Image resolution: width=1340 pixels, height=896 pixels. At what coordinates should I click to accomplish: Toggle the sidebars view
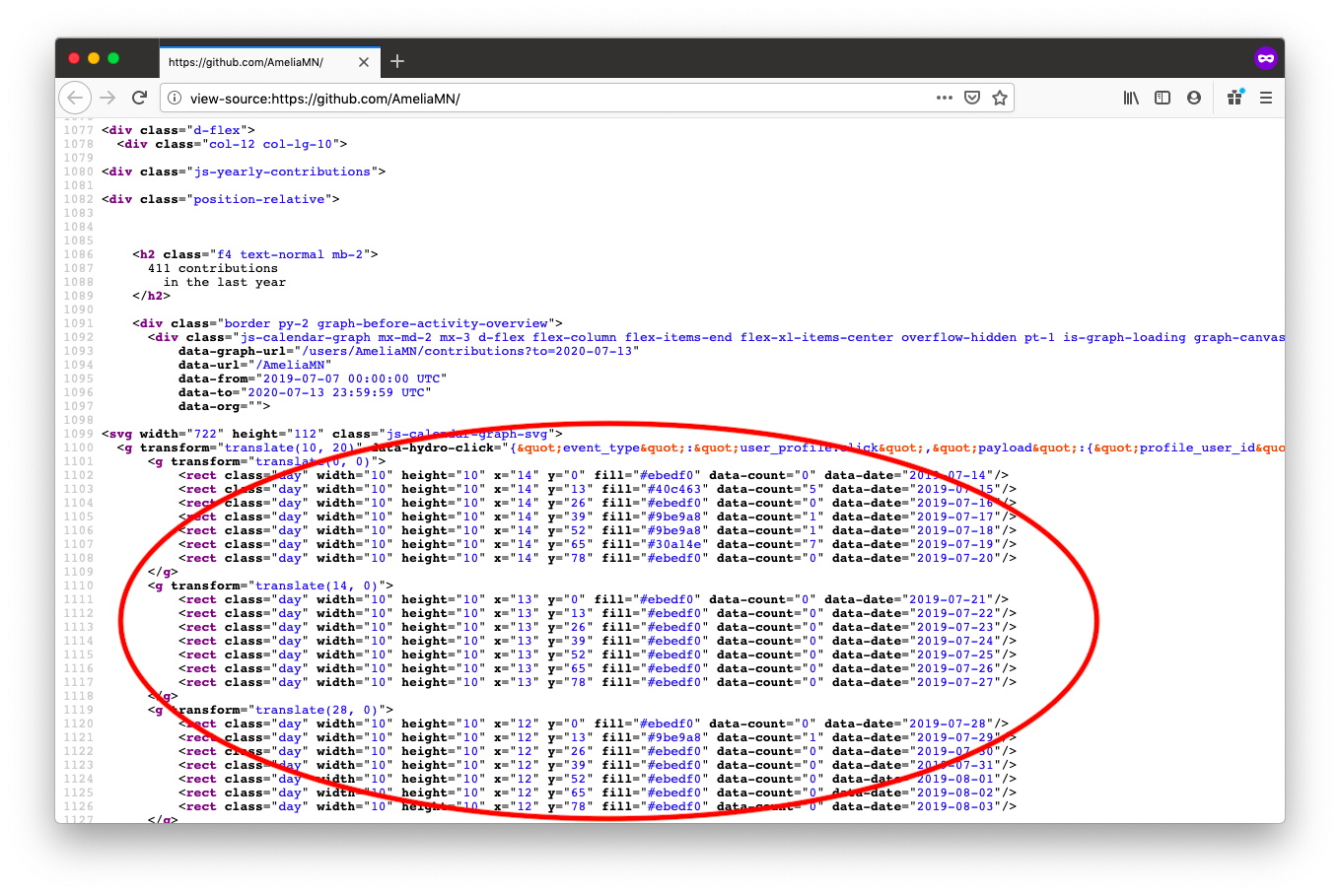pyautogui.click(x=1163, y=98)
